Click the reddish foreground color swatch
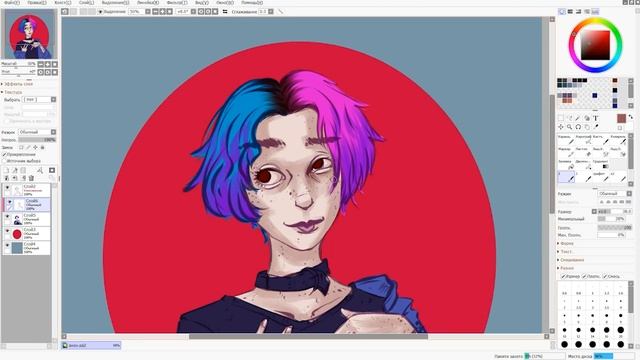Viewport: 640px width, 360px height. tap(621, 118)
